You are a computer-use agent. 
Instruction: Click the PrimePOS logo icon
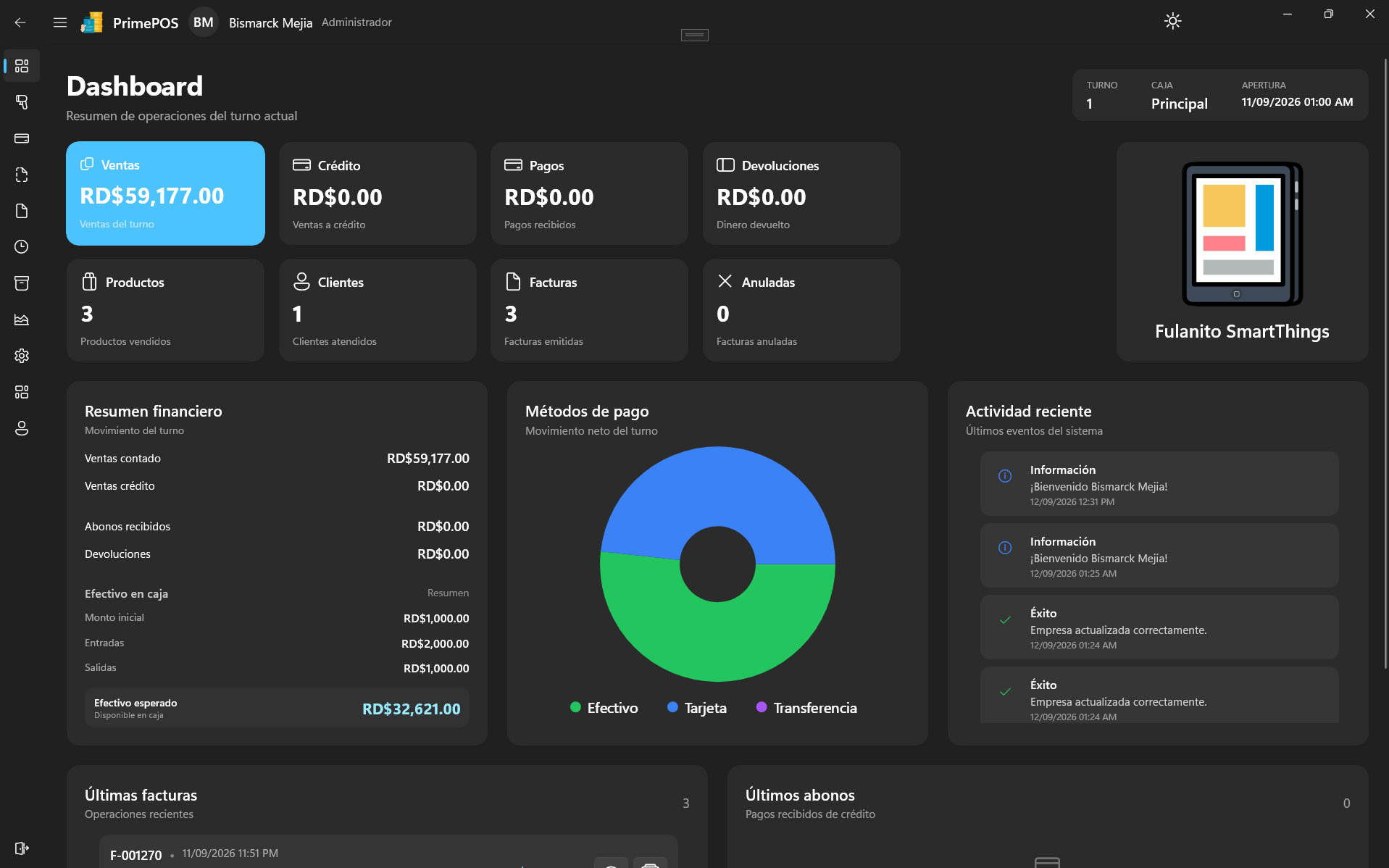(x=91, y=22)
